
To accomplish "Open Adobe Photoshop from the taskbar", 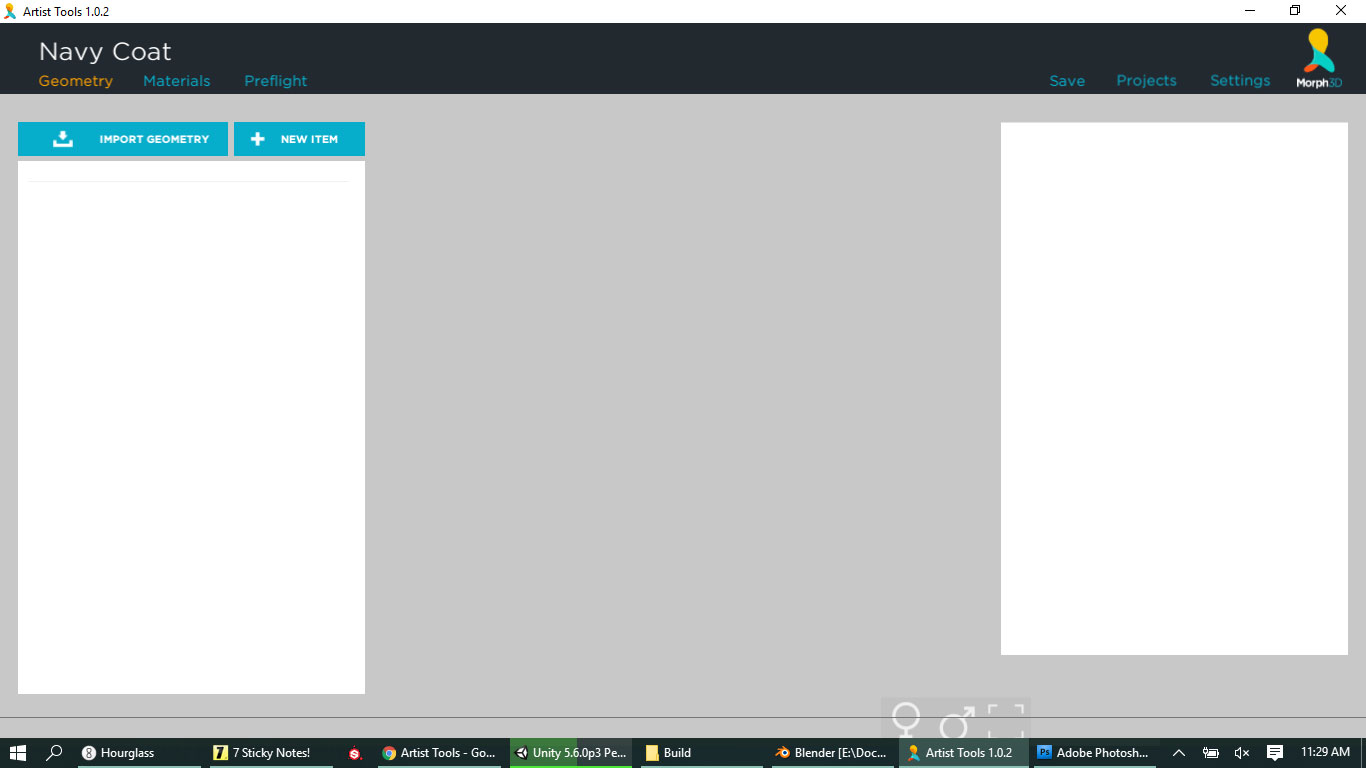I will [1093, 753].
